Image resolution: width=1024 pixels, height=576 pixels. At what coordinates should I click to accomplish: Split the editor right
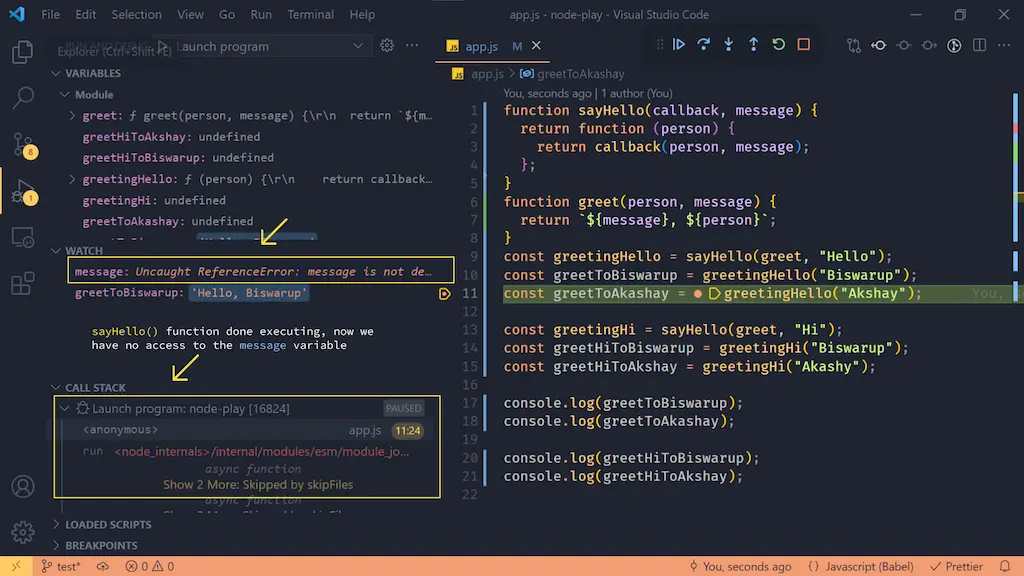pyautogui.click(x=979, y=45)
